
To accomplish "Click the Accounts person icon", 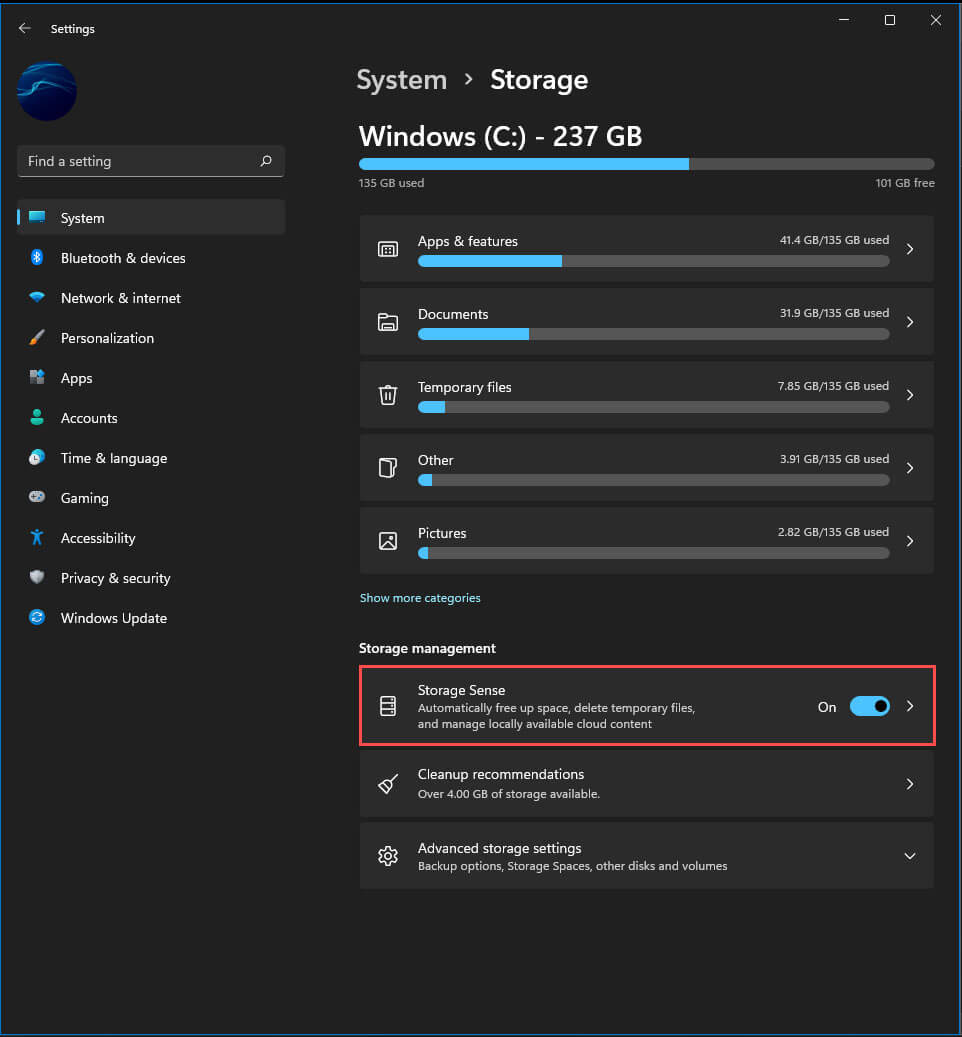I will click(37, 417).
